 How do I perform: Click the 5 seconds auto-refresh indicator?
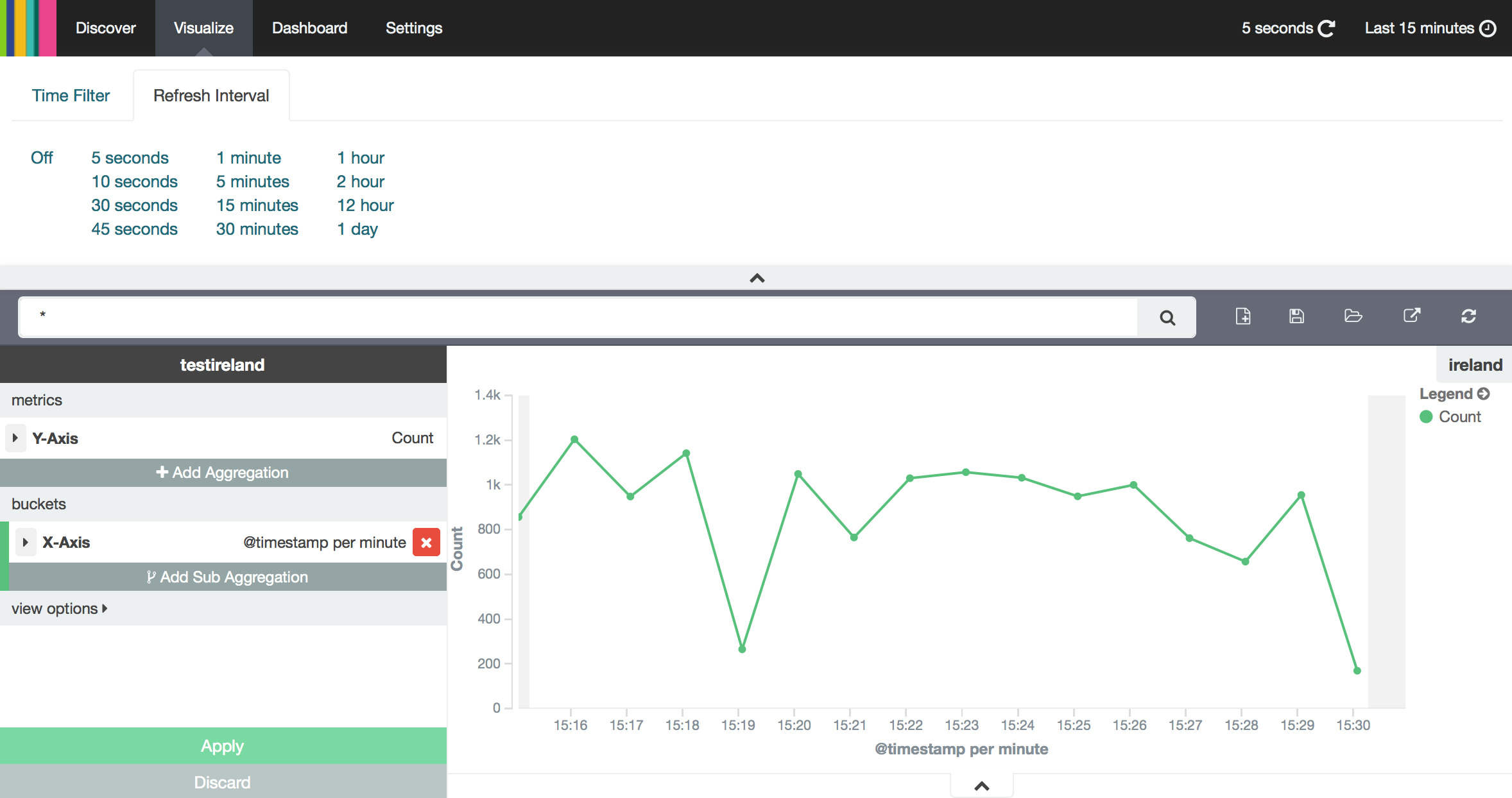coord(1288,28)
